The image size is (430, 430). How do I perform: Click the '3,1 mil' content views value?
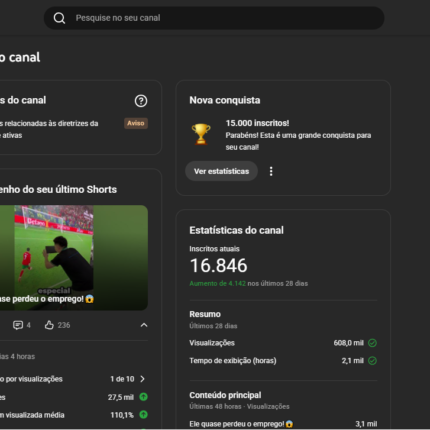pyautogui.click(x=366, y=424)
